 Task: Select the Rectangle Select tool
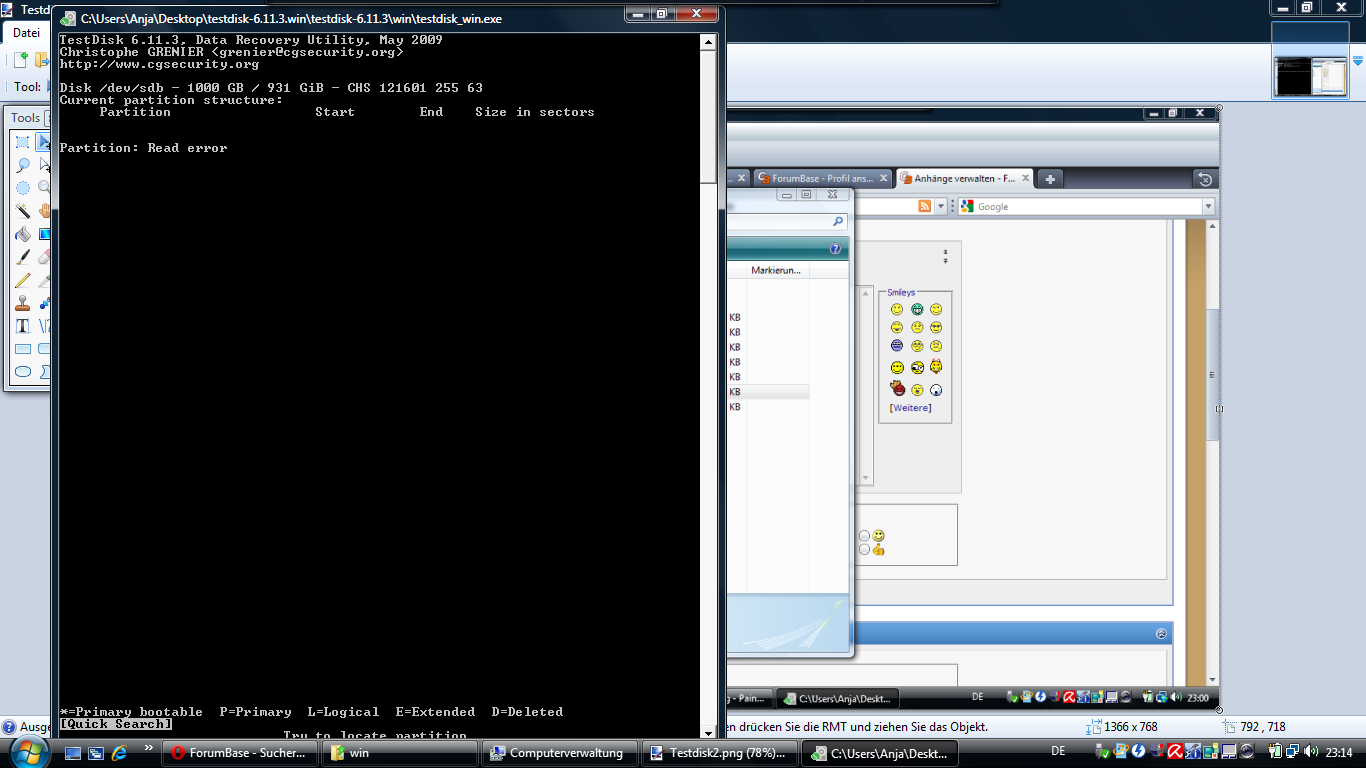[22, 142]
